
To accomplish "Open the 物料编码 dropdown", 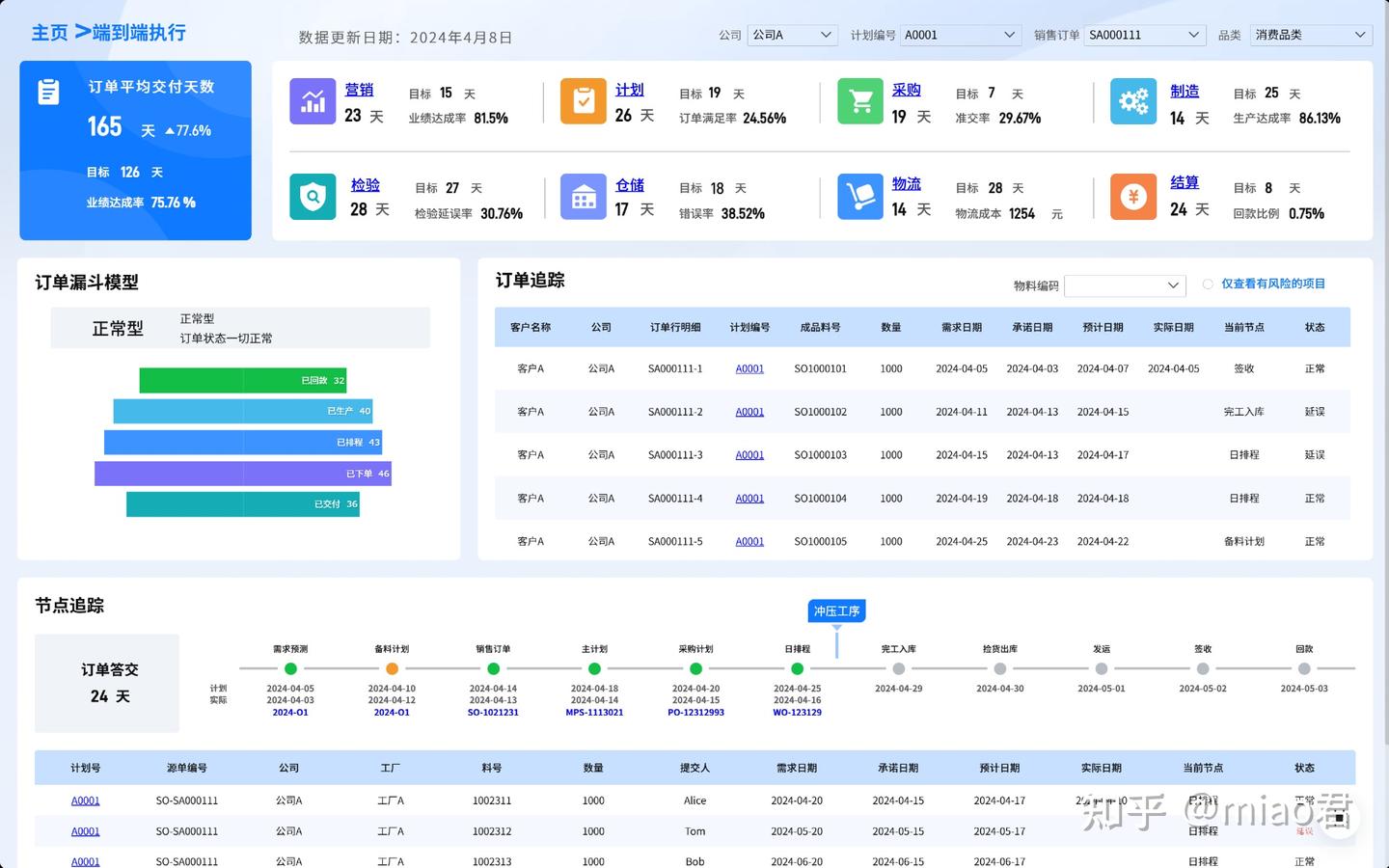I will pyautogui.click(x=1125, y=285).
